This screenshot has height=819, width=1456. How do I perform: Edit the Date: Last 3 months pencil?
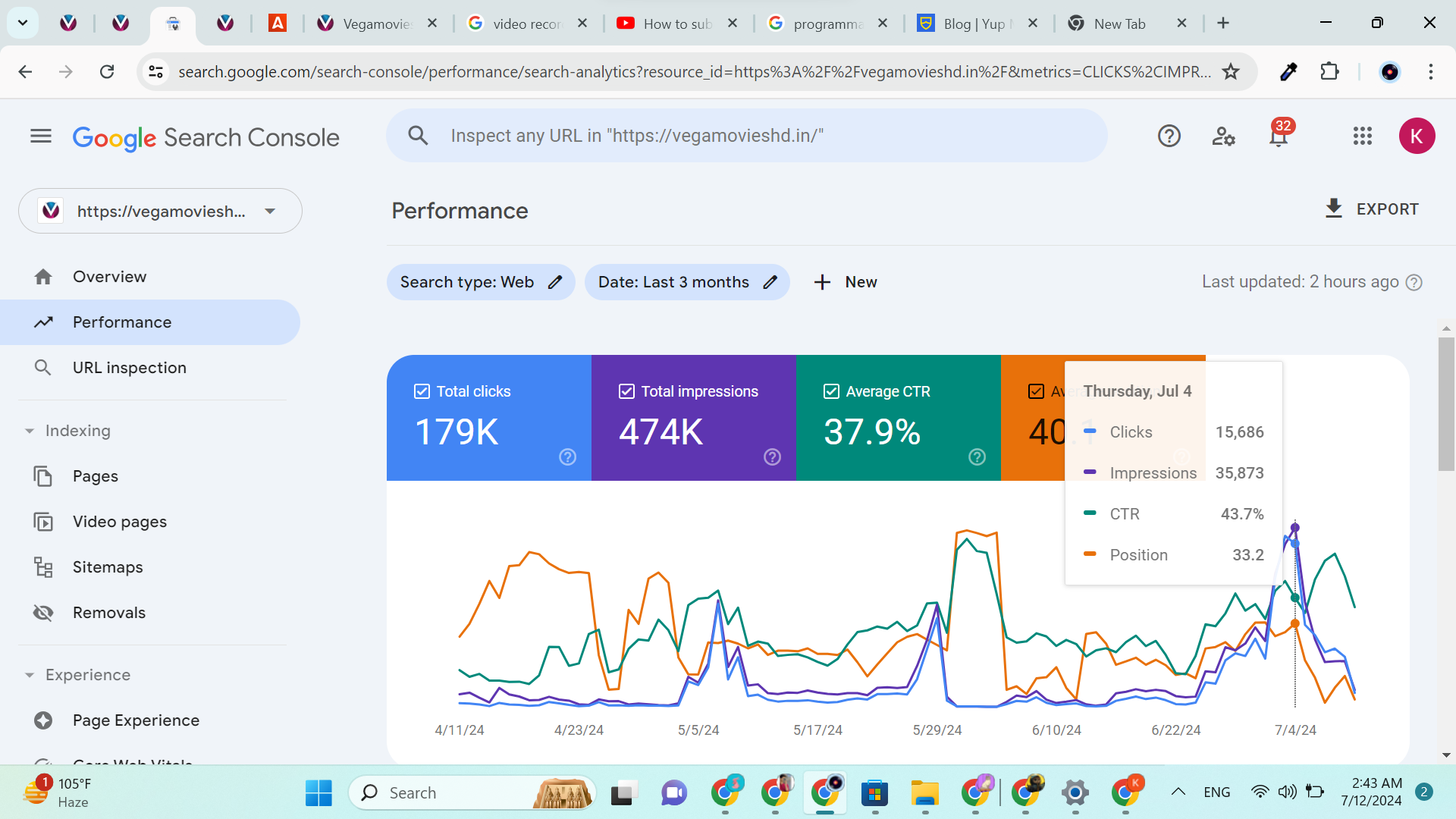pyautogui.click(x=770, y=282)
